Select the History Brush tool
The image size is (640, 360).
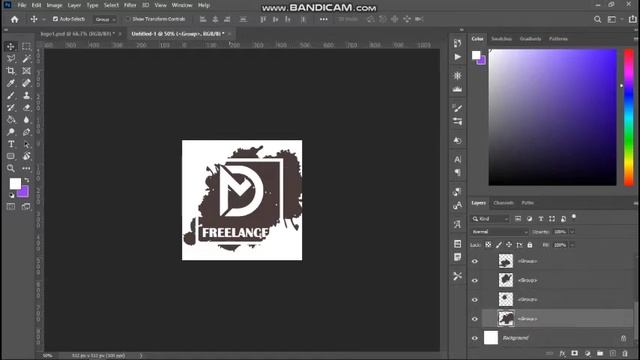[x=11, y=108]
